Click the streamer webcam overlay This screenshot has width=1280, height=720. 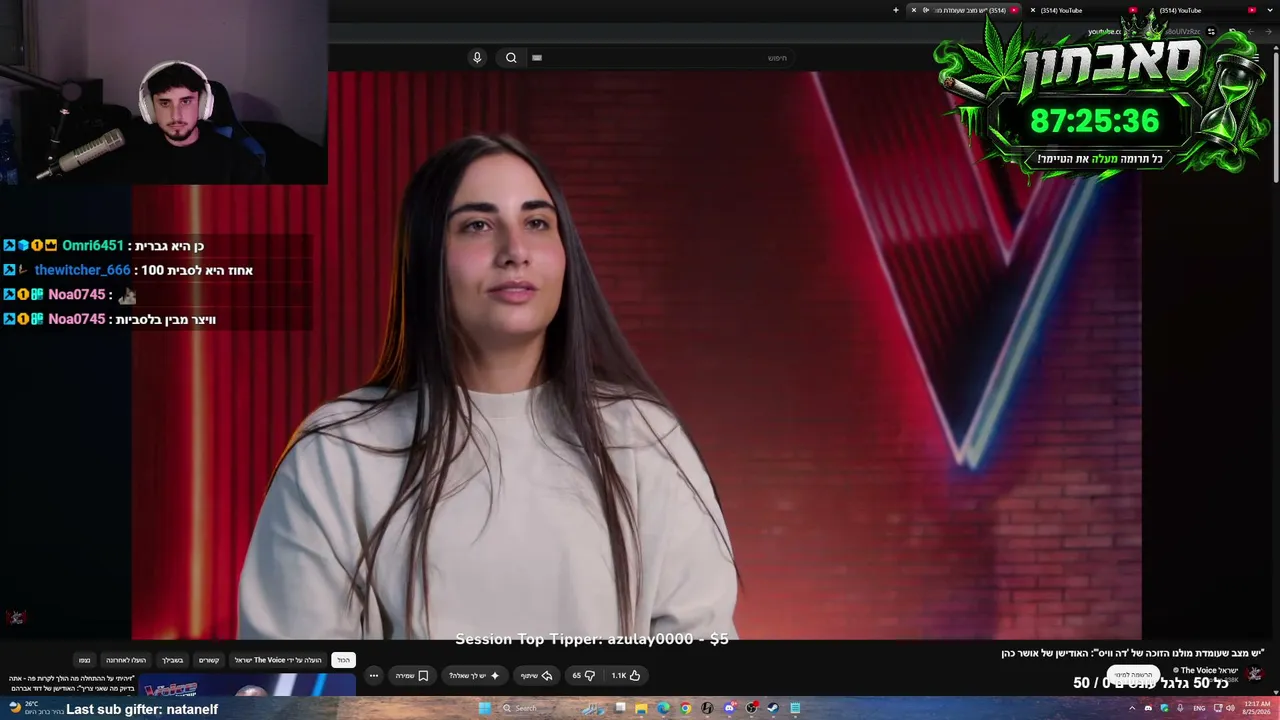point(164,93)
